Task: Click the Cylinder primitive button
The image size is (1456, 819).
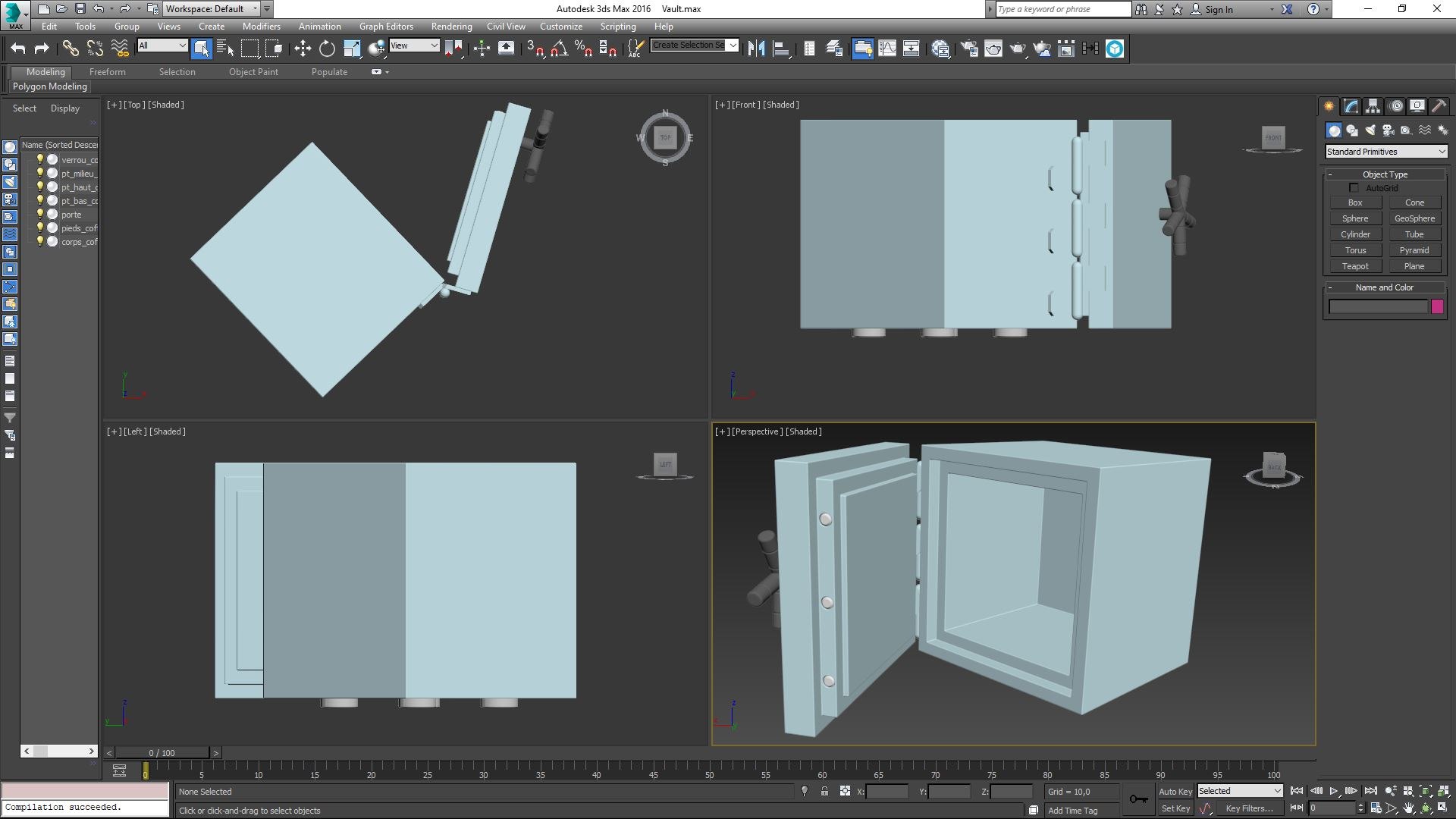Action: pyautogui.click(x=1355, y=234)
